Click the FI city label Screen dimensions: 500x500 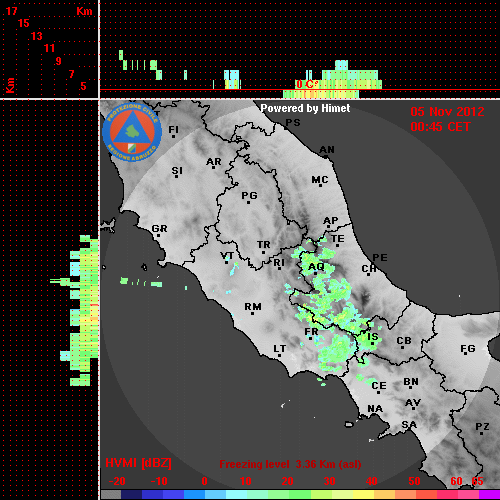174,129
